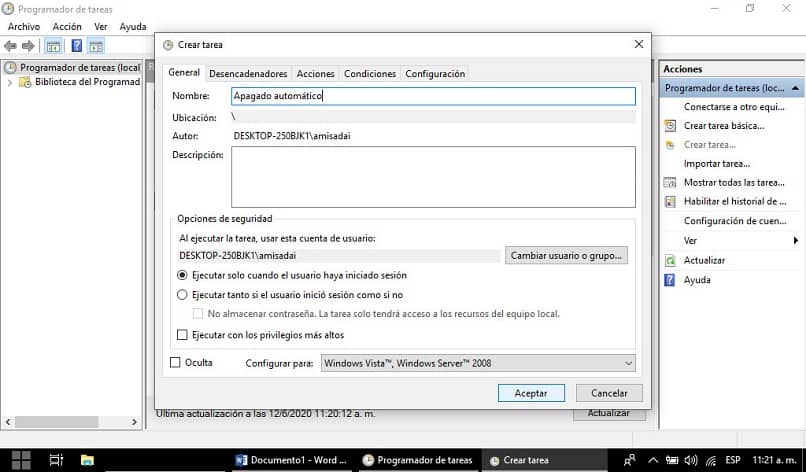Open the People icon in system tray
The width and height of the screenshot is (806, 472).
[x=629, y=460]
